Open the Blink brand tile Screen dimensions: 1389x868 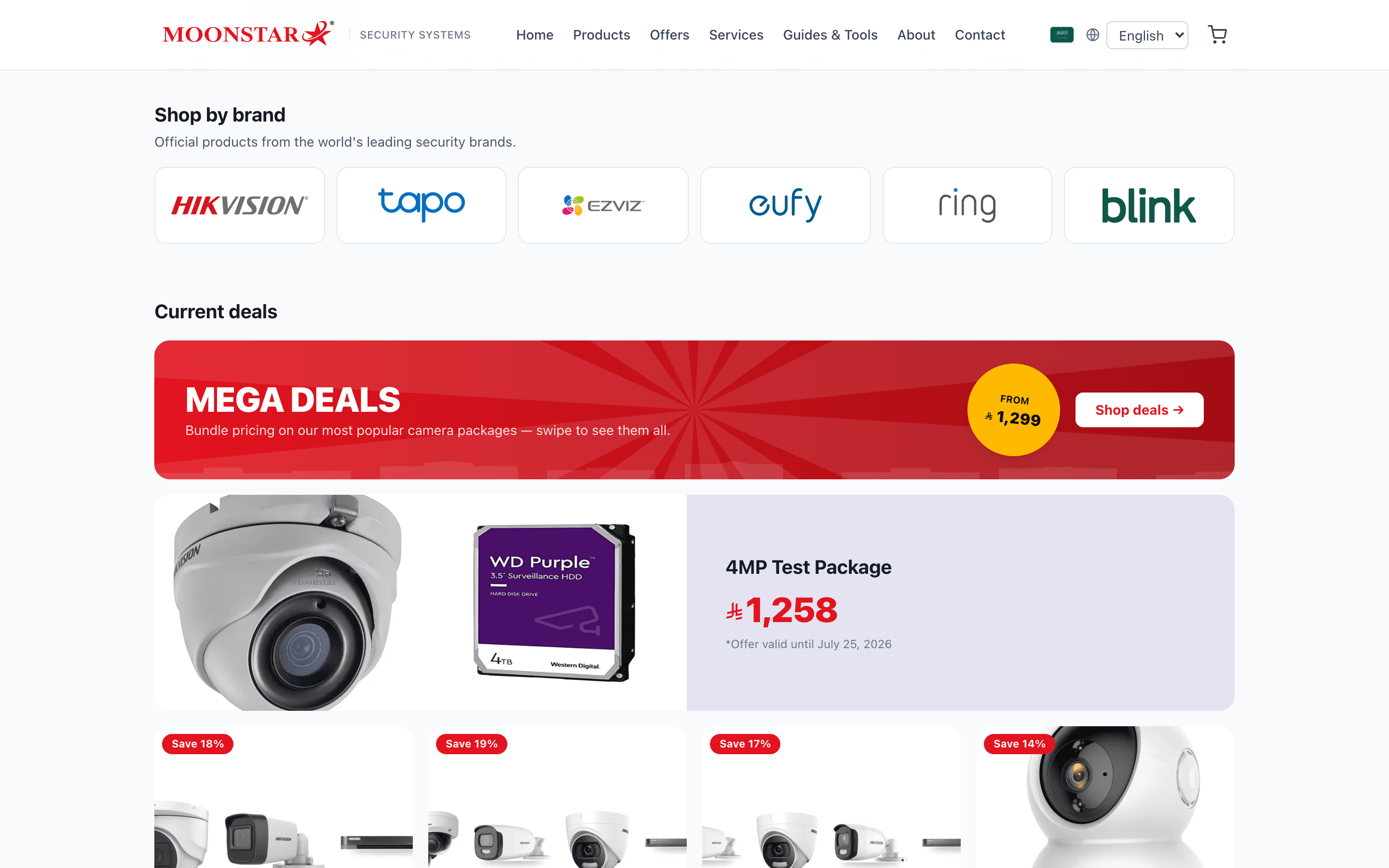pos(1149,205)
